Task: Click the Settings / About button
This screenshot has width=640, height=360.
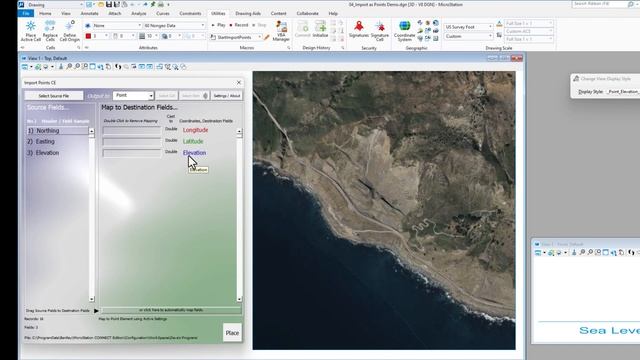Action: point(227,96)
